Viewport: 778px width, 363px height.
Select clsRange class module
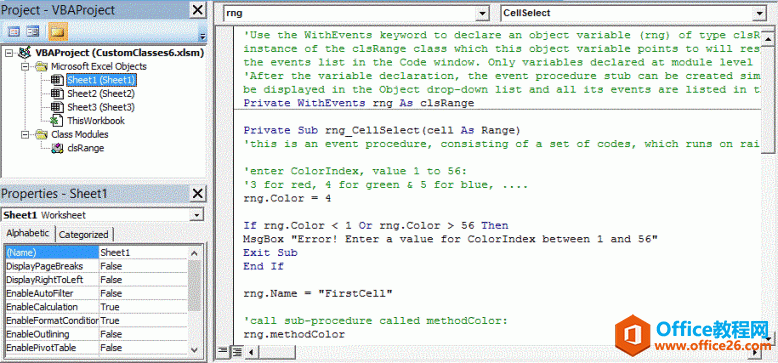click(x=85, y=148)
